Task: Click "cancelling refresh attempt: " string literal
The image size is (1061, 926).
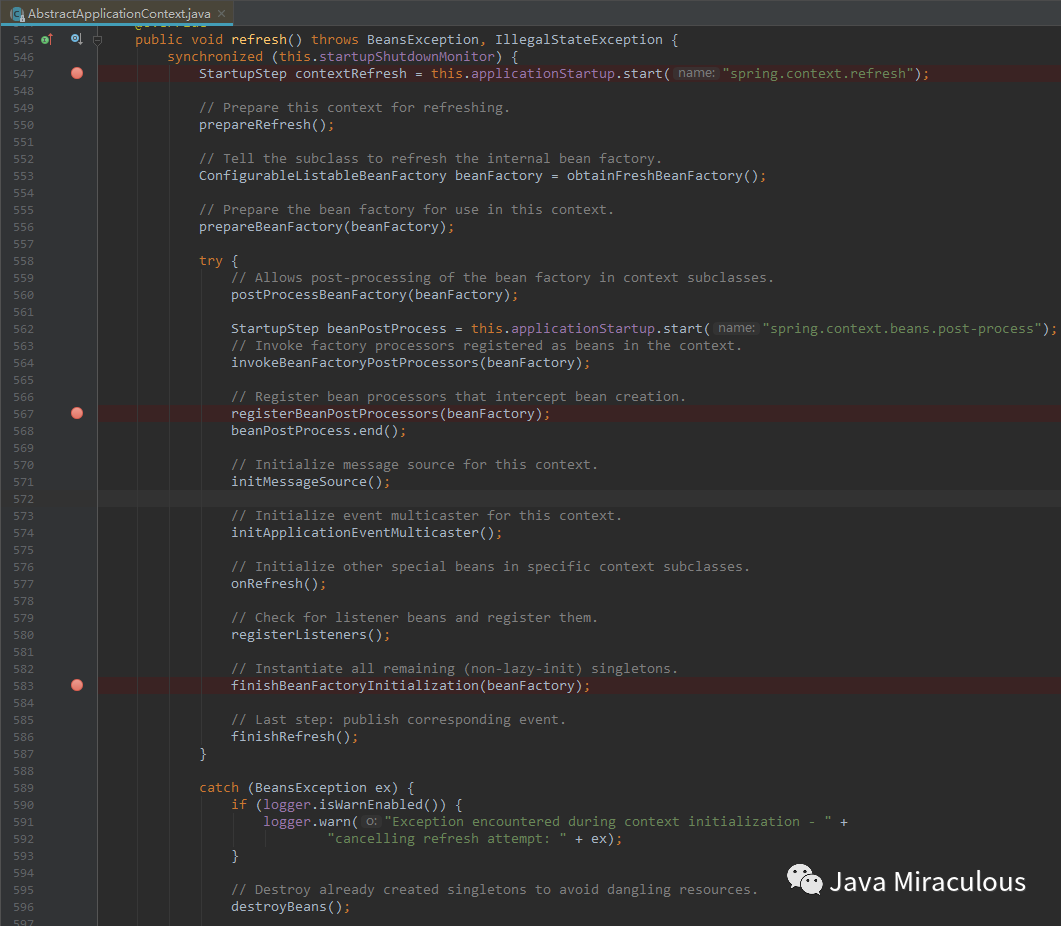Action: pos(447,839)
